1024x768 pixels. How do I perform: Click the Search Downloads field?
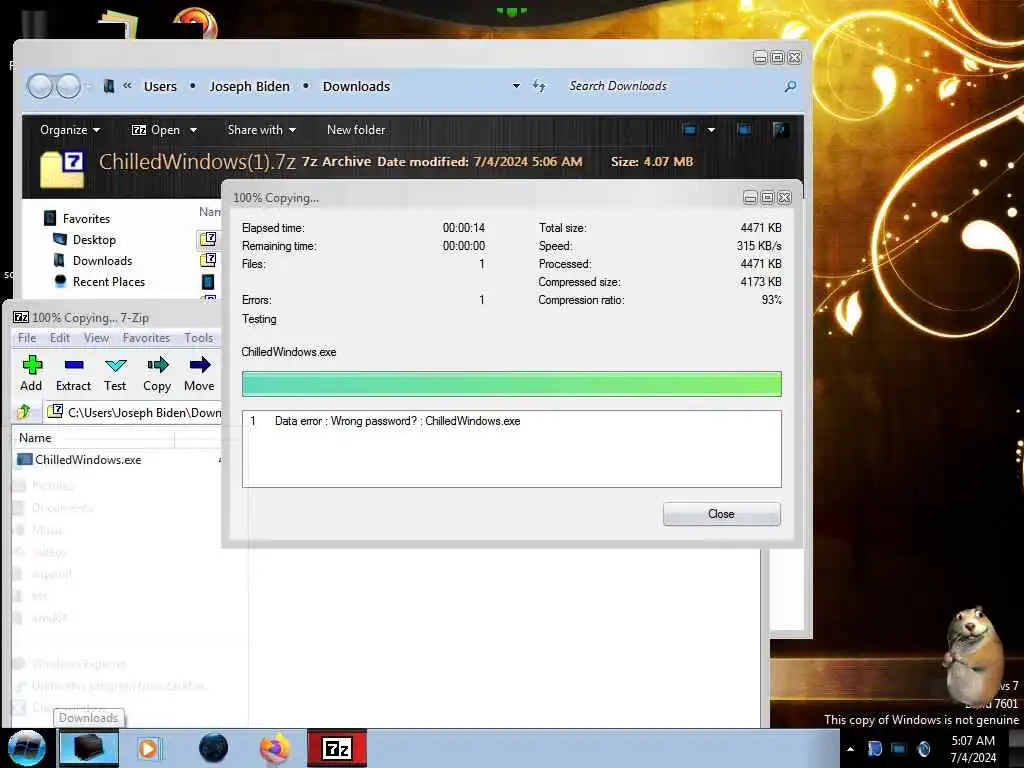tap(673, 86)
